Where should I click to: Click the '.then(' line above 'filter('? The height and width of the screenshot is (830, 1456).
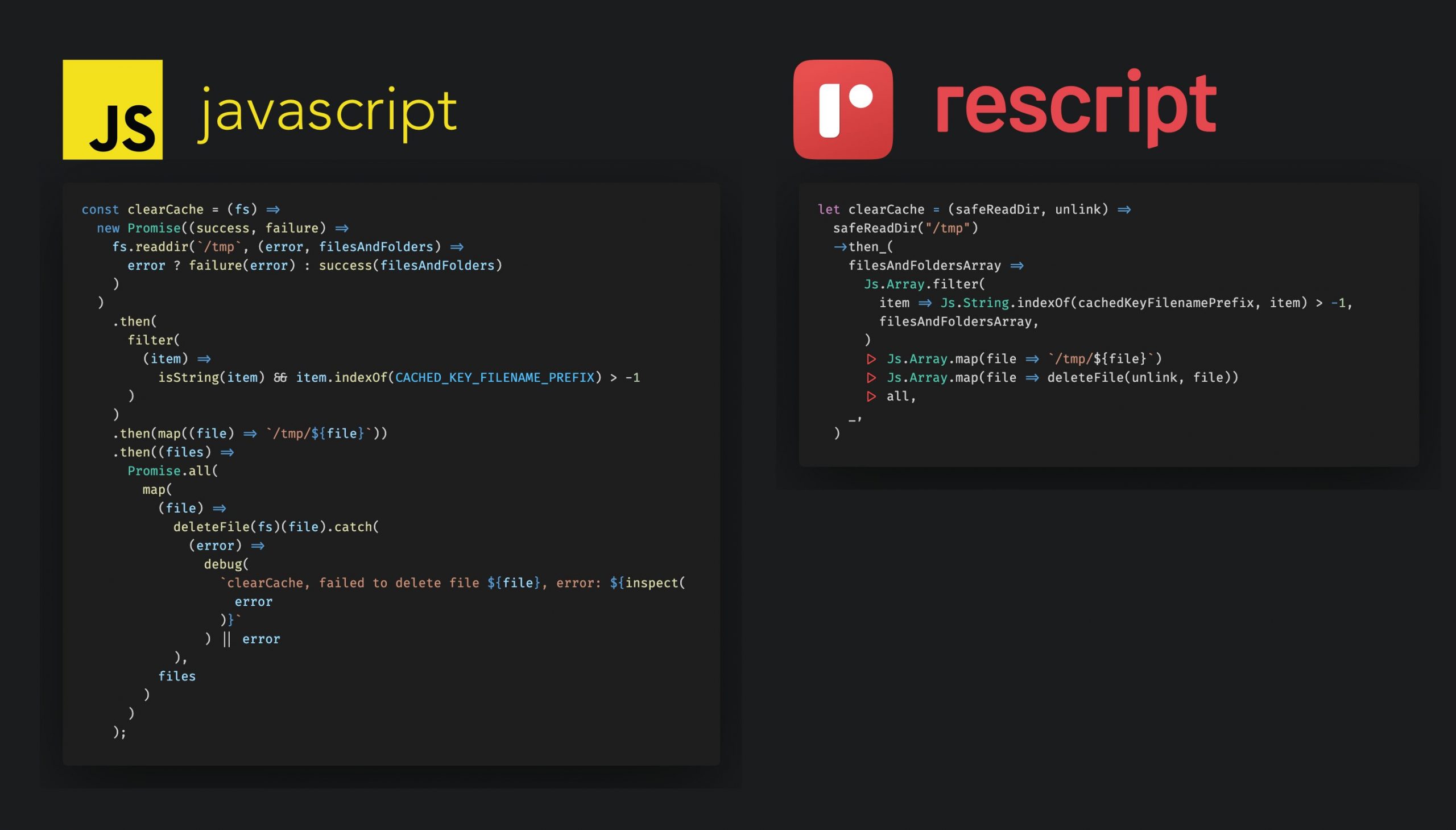coord(134,321)
